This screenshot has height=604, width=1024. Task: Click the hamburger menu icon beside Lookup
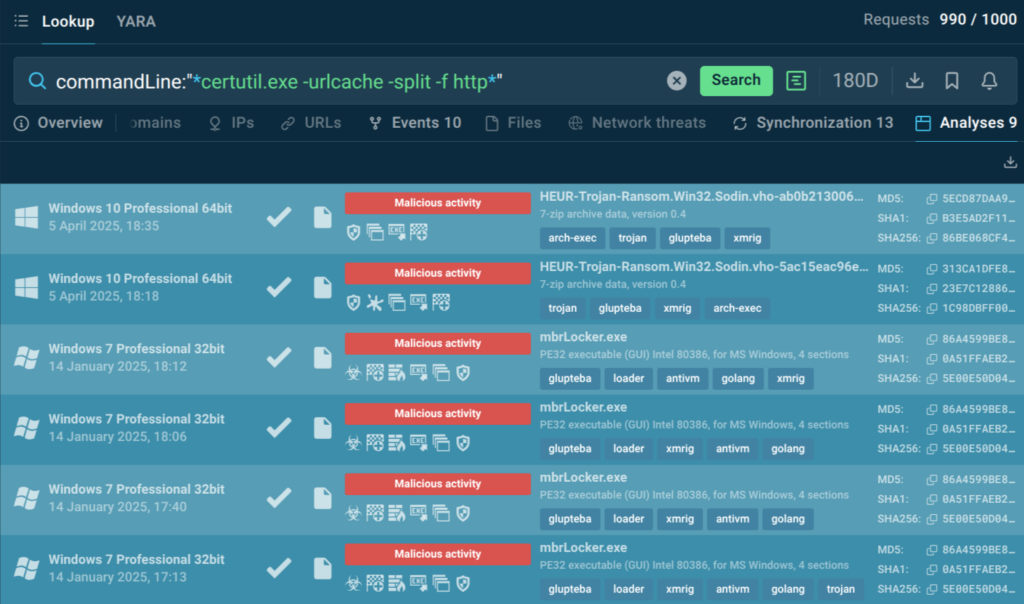[21, 21]
